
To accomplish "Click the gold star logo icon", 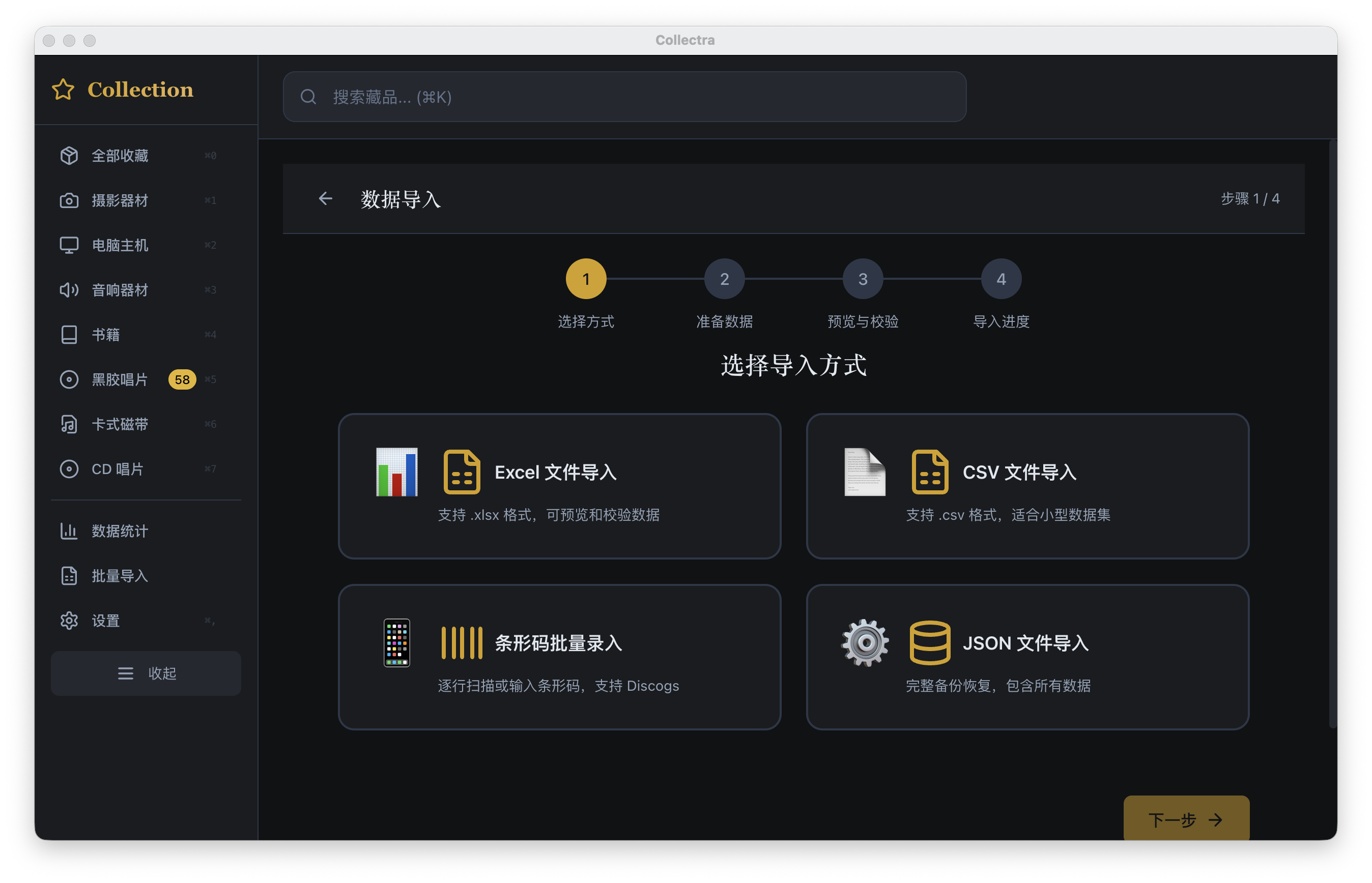I will (x=63, y=90).
